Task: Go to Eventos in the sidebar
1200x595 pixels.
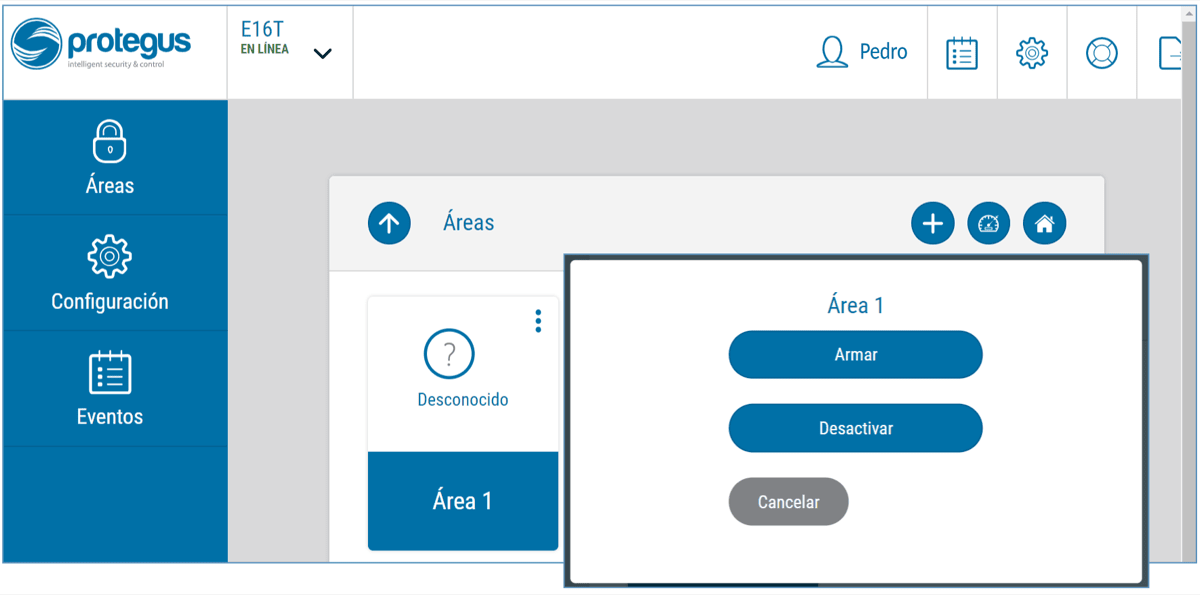Action: [110, 389]
